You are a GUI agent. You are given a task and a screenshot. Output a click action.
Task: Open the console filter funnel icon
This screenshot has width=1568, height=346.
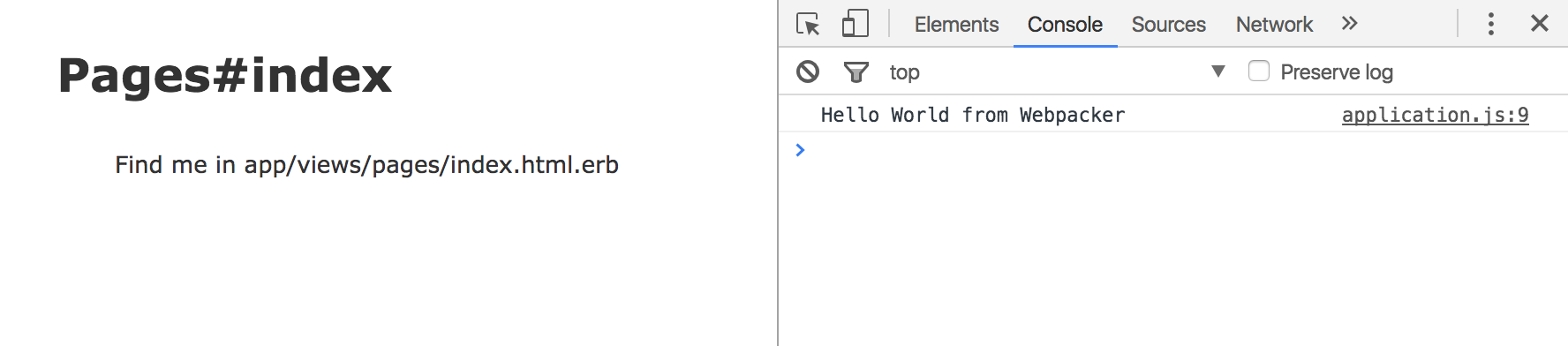[x=856, y=71]
